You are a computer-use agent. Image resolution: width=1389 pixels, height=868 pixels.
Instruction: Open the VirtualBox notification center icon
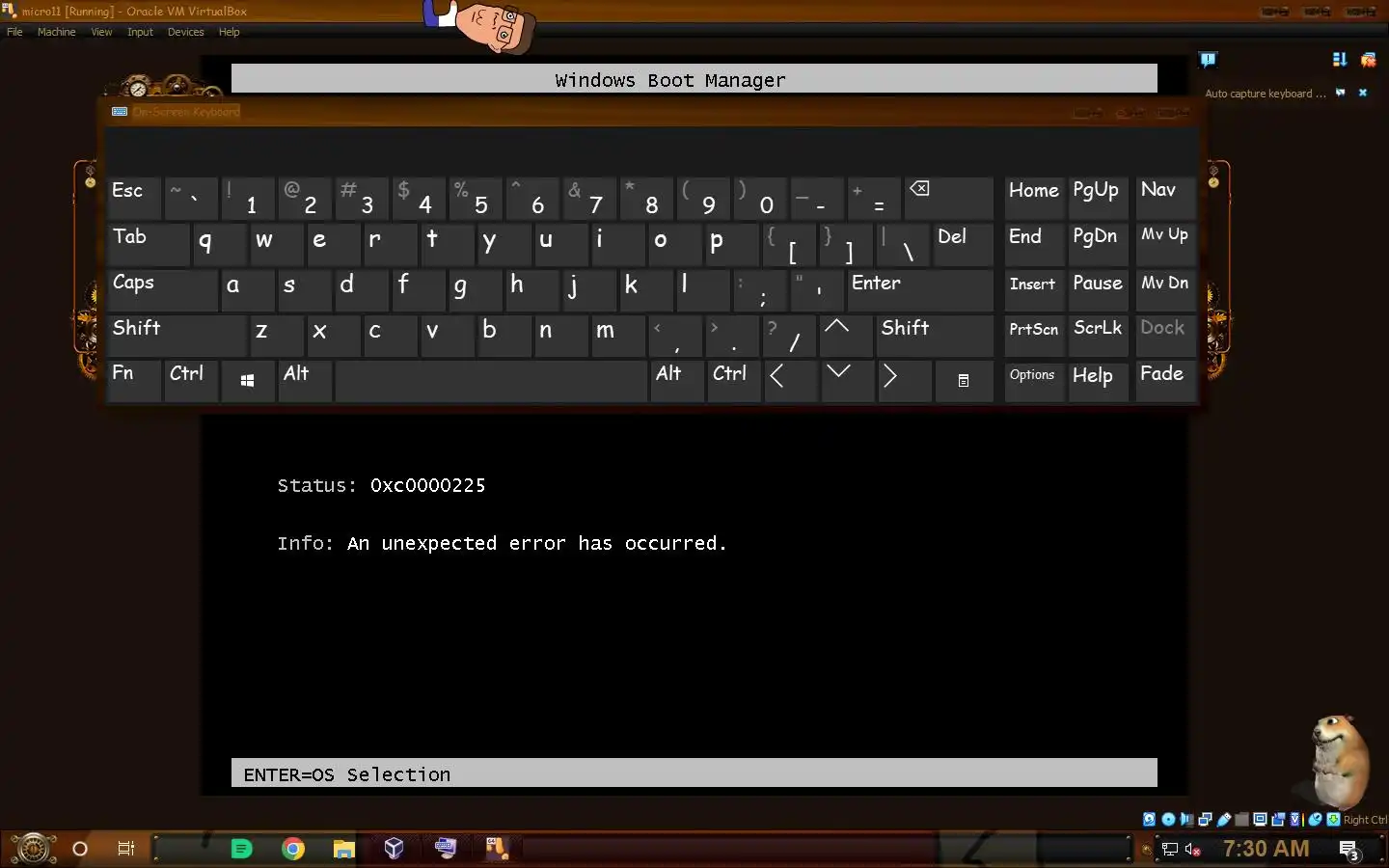[x=1208, y=60]
